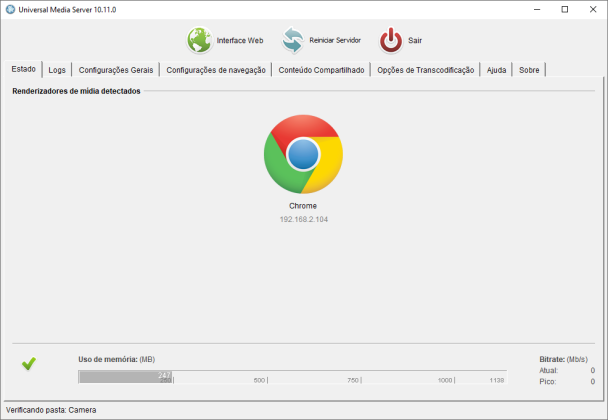
Task: Click the Renderizadores de mídia detectados heading
Action: pyautogui.click(x=76, y=91)
